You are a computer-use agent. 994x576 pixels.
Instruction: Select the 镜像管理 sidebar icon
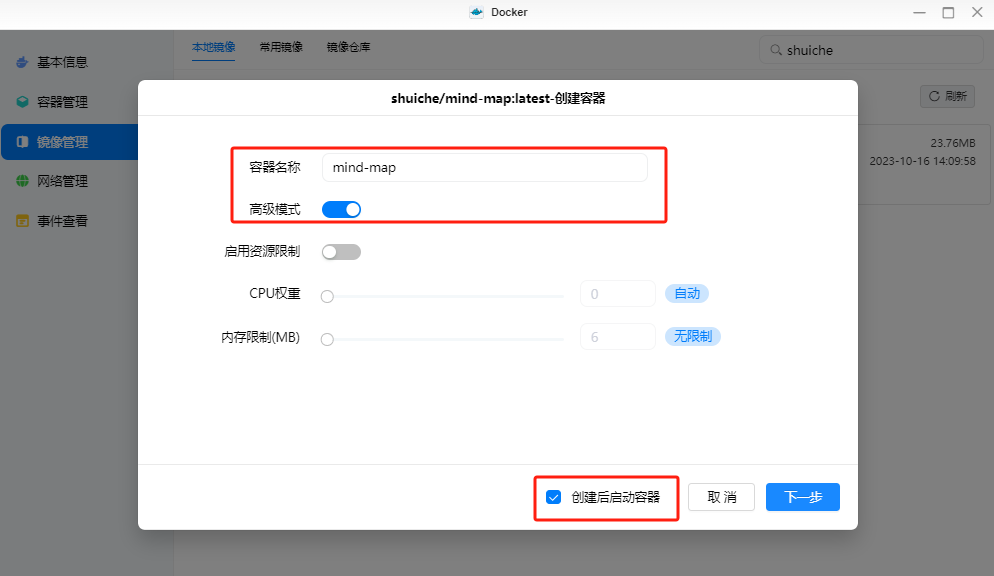coord(21,141)
